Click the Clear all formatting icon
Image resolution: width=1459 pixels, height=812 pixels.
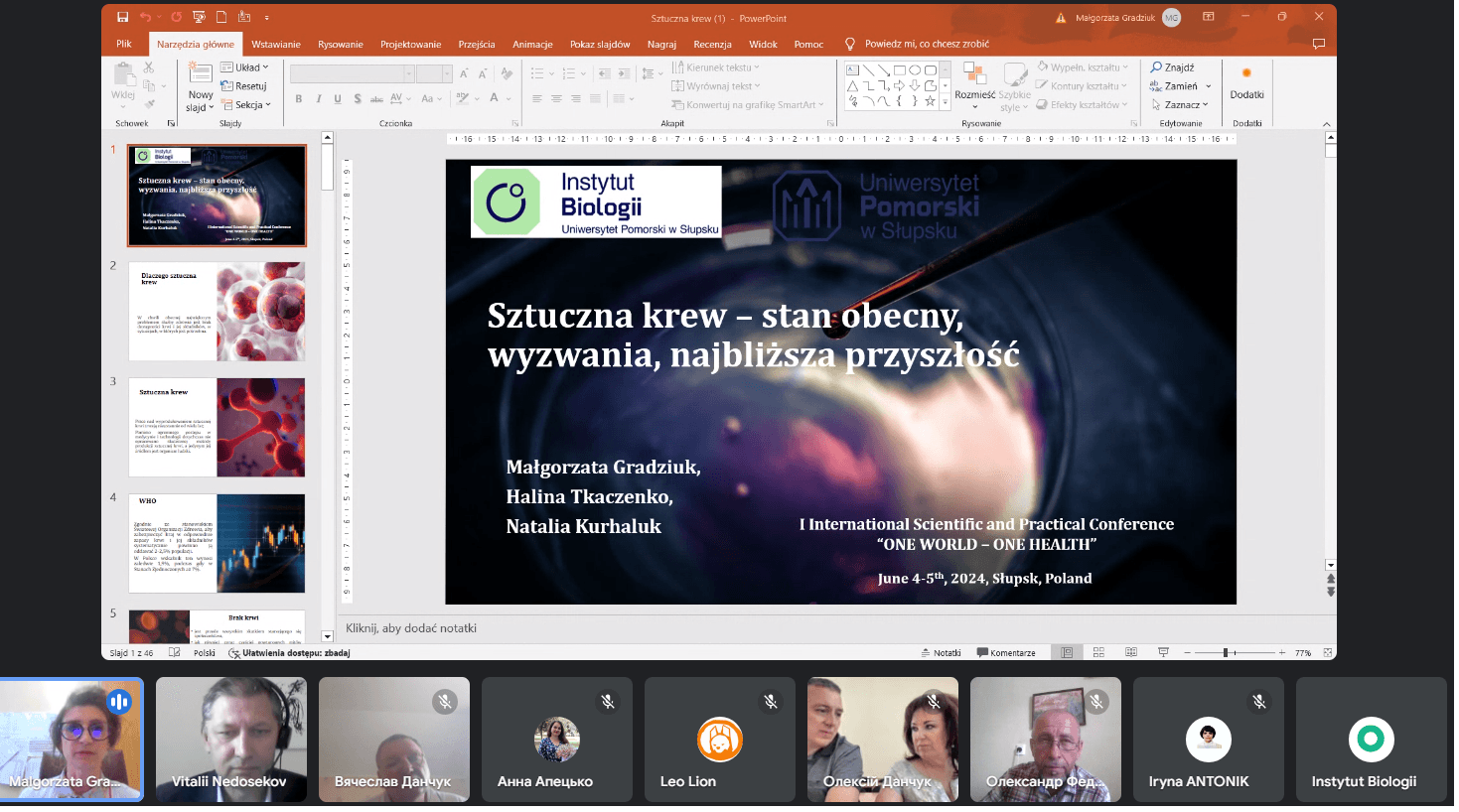(x=507, y=73)
